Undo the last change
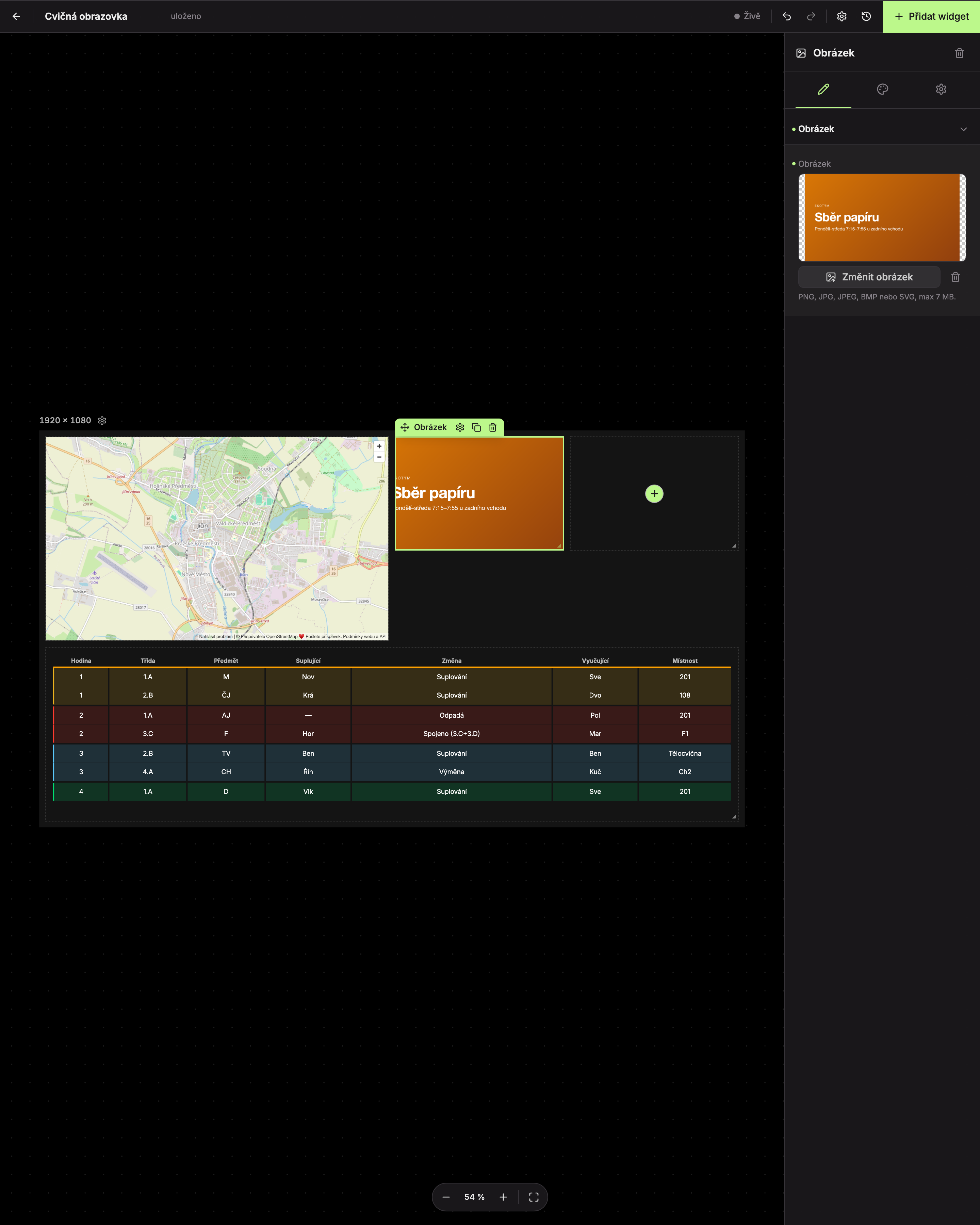This screenshot has height=1225, width=980. (786, 16)
